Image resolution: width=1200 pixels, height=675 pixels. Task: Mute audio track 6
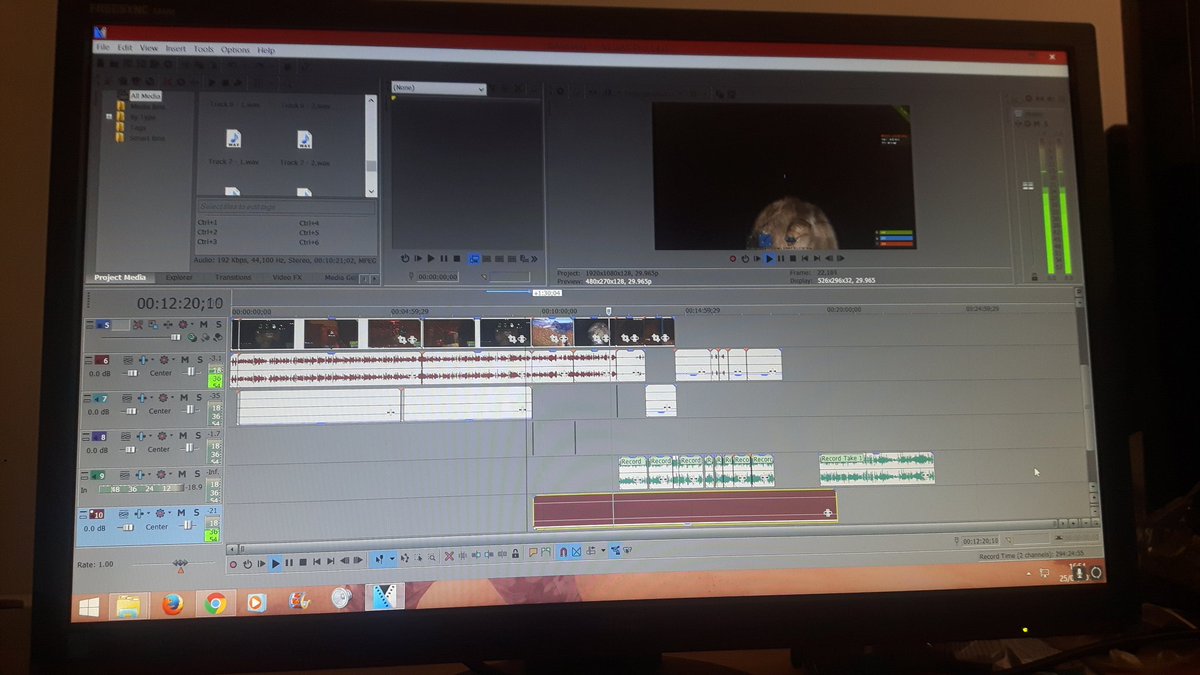point(184,360)
